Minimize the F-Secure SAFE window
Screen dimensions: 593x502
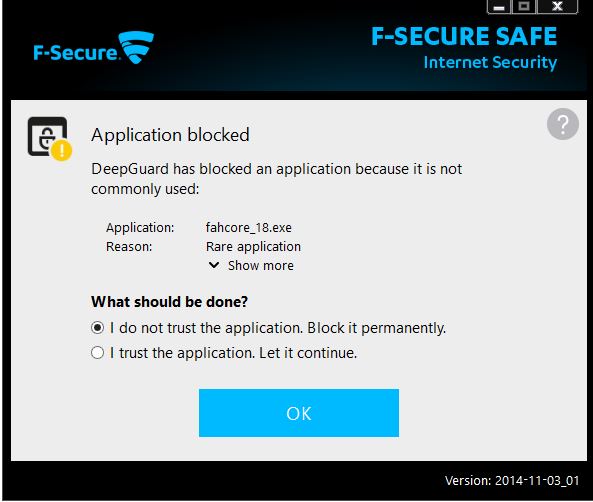[499, 7]
